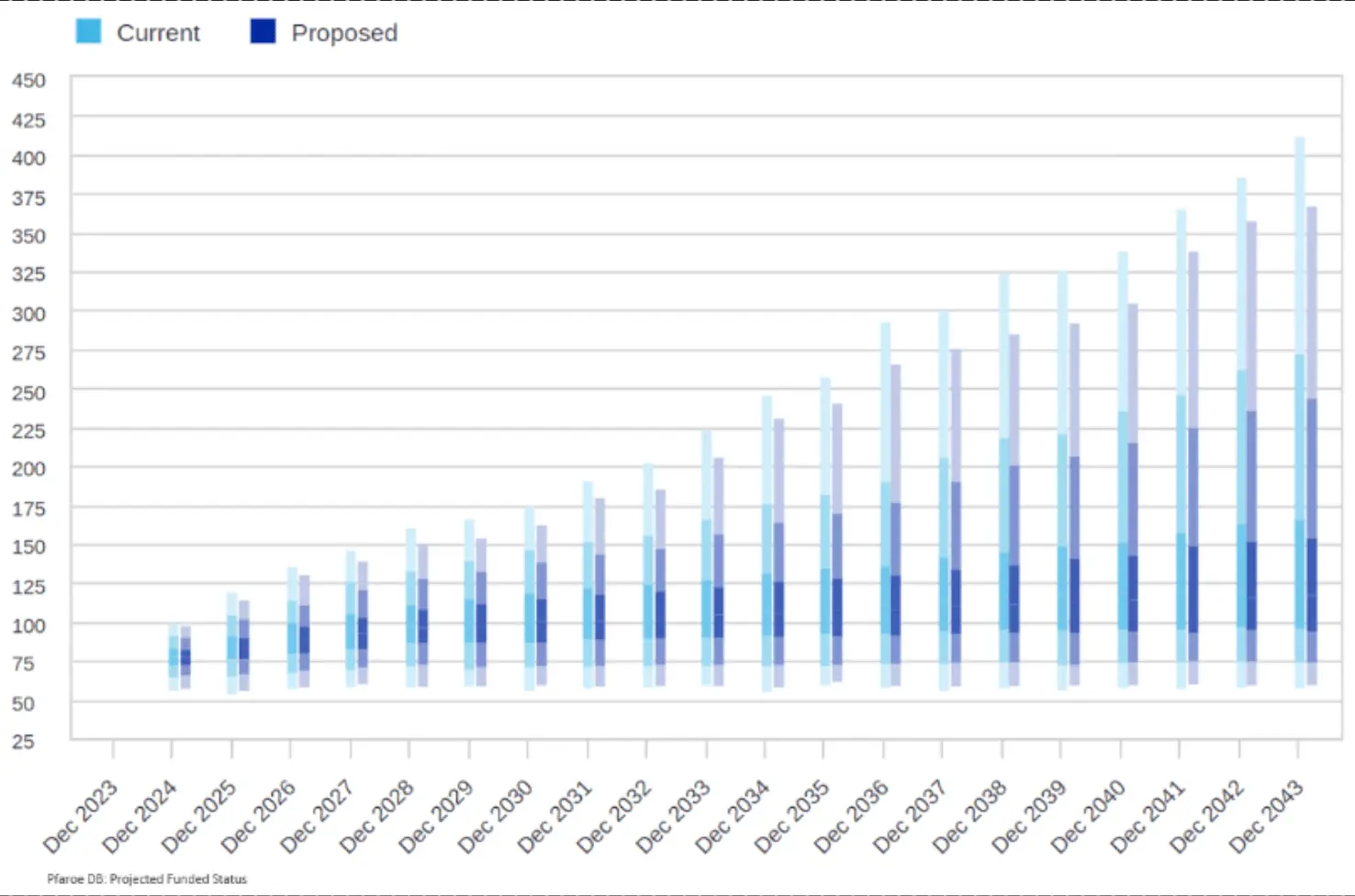Click the 450 y-axis value
This screenshot has height=896, width=1355.
pos(28,81)
